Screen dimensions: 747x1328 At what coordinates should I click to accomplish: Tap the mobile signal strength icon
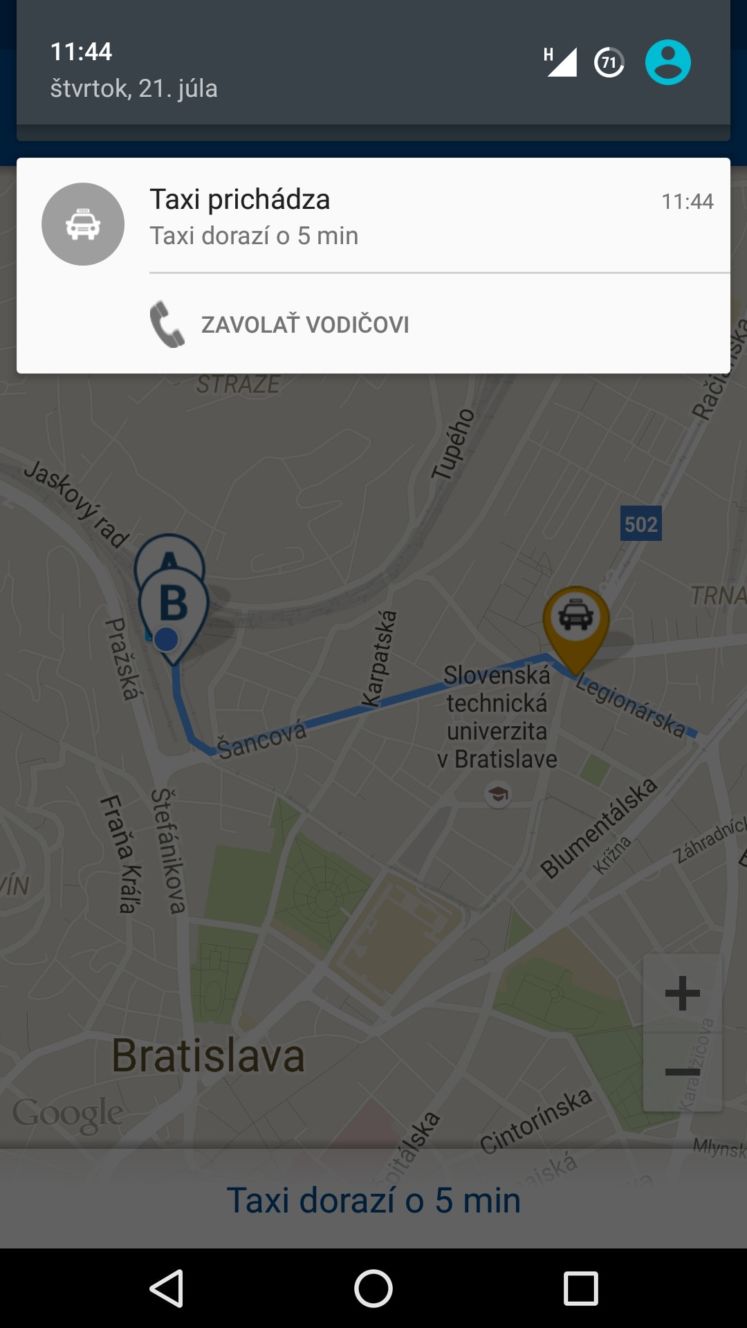coord(561,62)
